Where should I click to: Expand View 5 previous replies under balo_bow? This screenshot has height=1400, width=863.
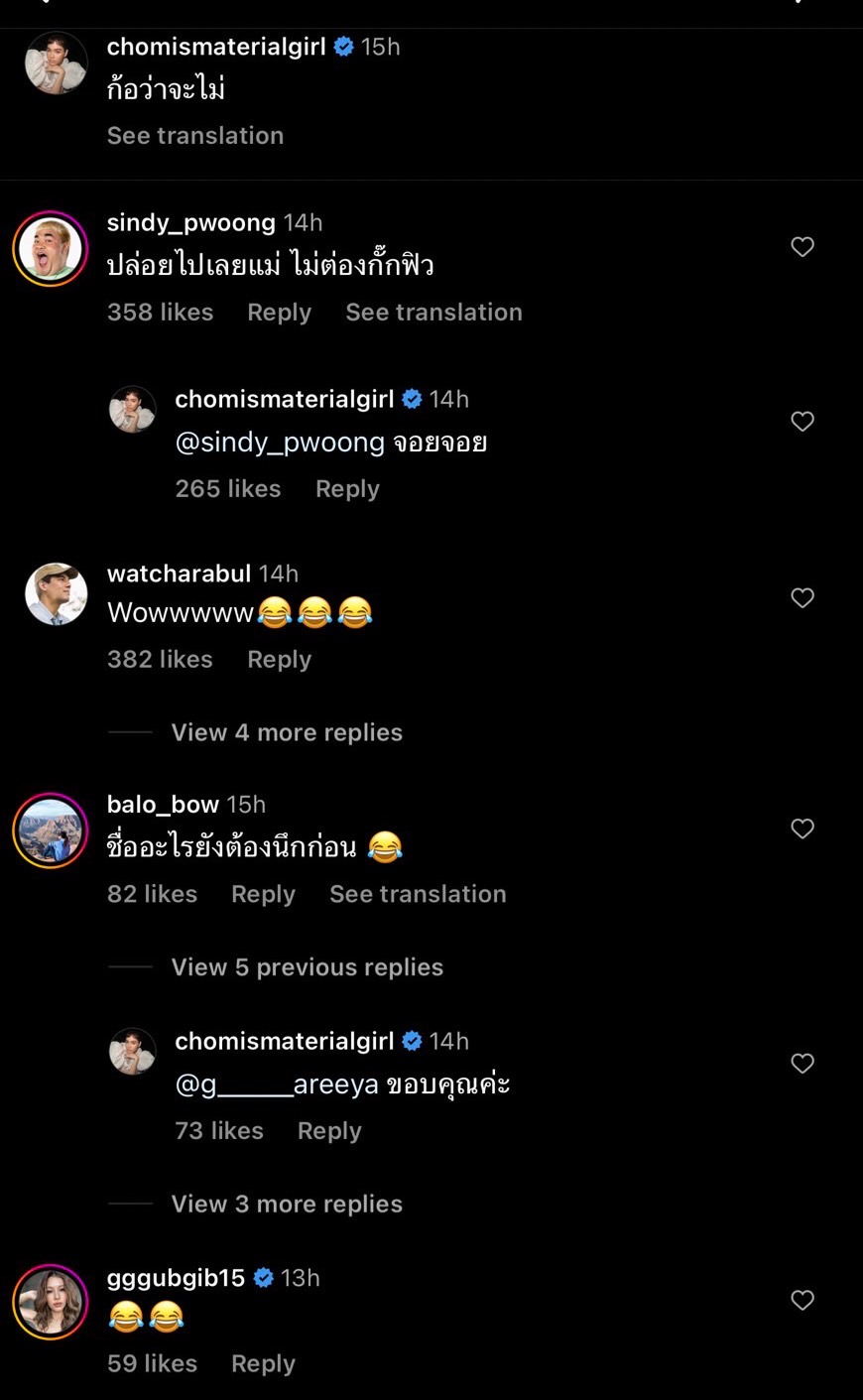(x=308, y=967)
